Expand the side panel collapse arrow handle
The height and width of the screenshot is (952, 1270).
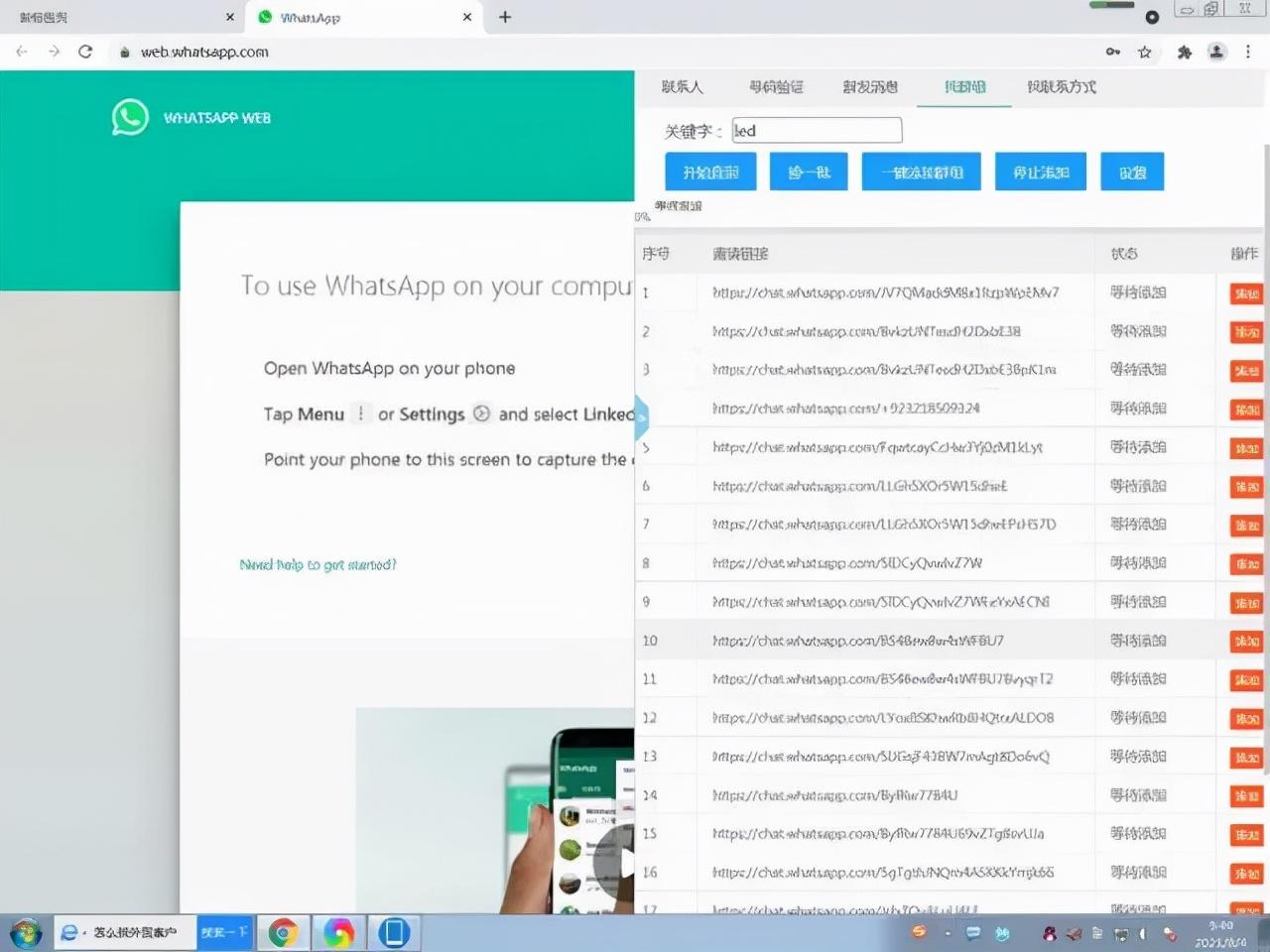(x=641, y=417)
